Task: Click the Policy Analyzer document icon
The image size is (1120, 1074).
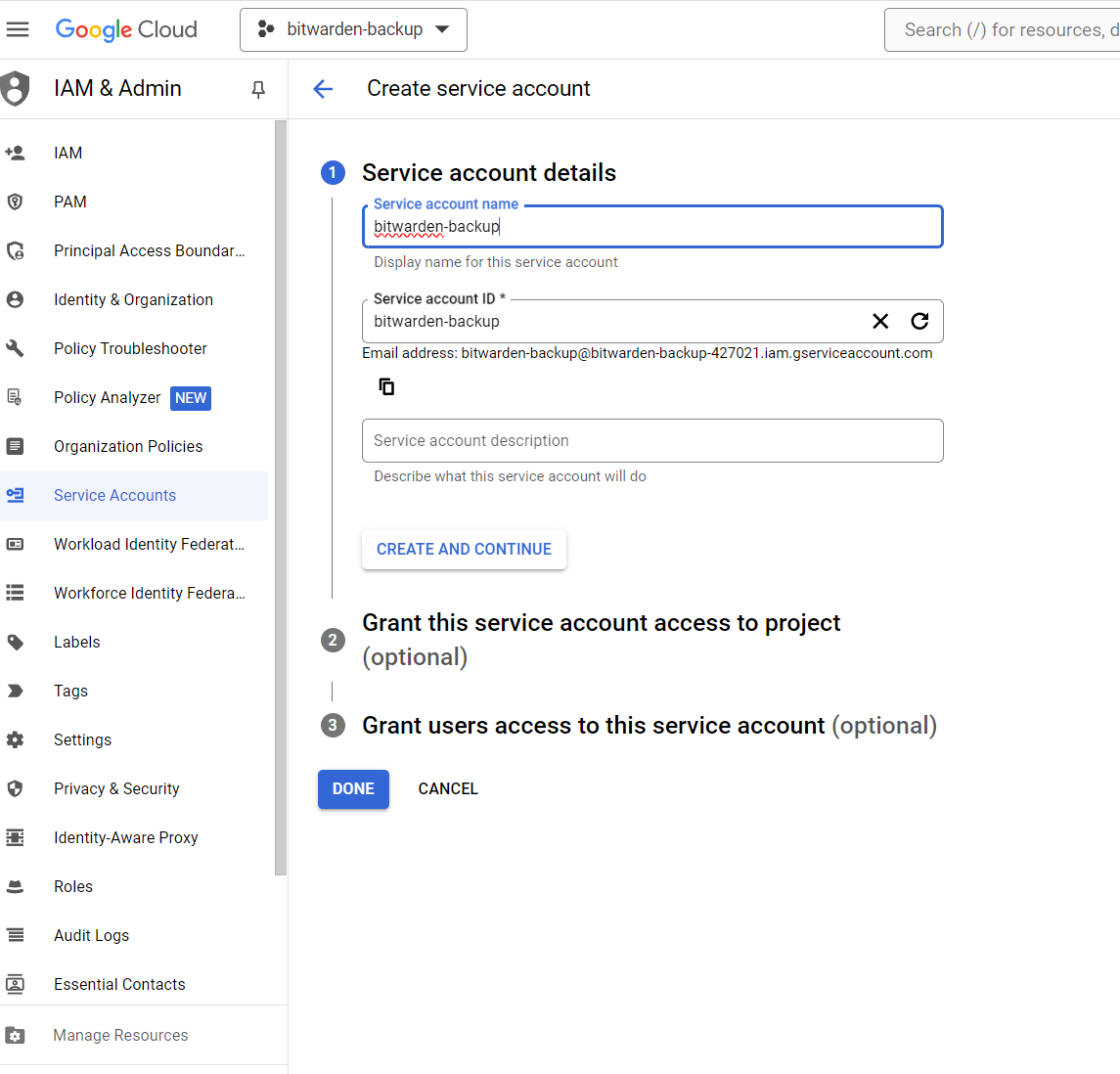Action: click(x=15, y=397)
